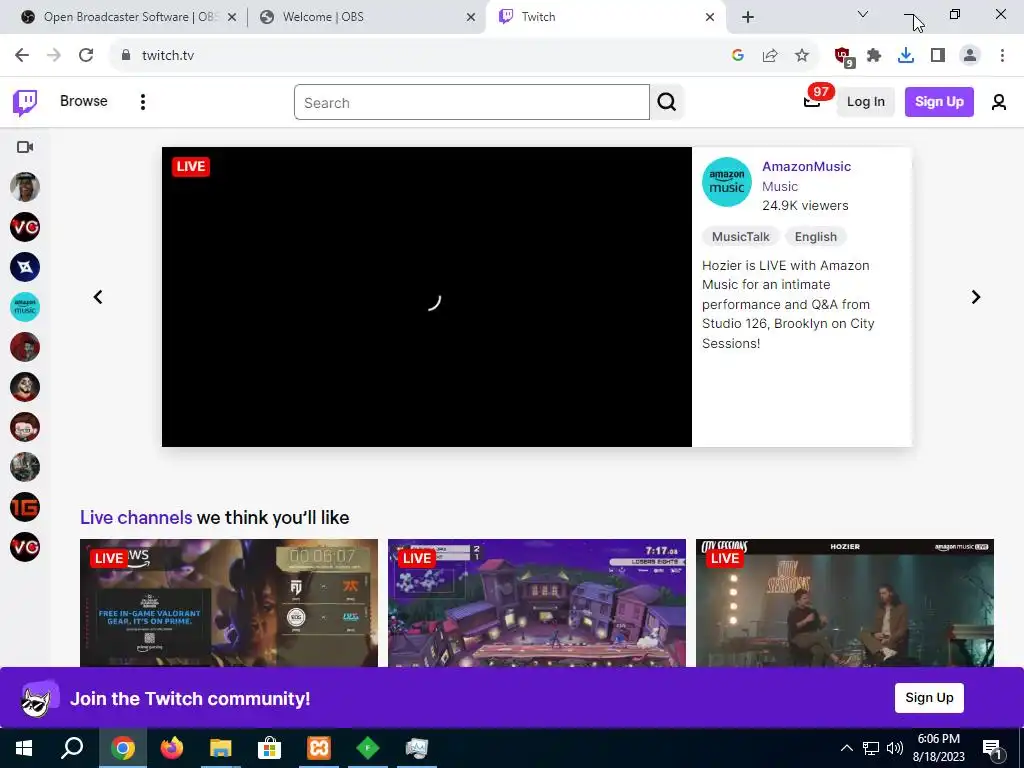Switch to Welcome | OBS tab

(366, 17)
